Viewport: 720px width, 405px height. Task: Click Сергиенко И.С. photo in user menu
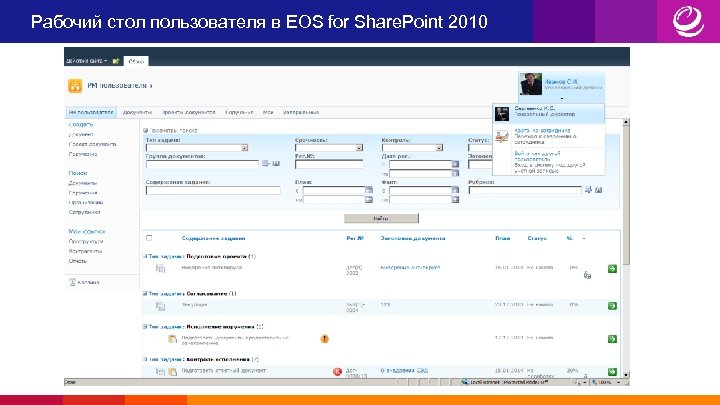[x=502, y=113]
